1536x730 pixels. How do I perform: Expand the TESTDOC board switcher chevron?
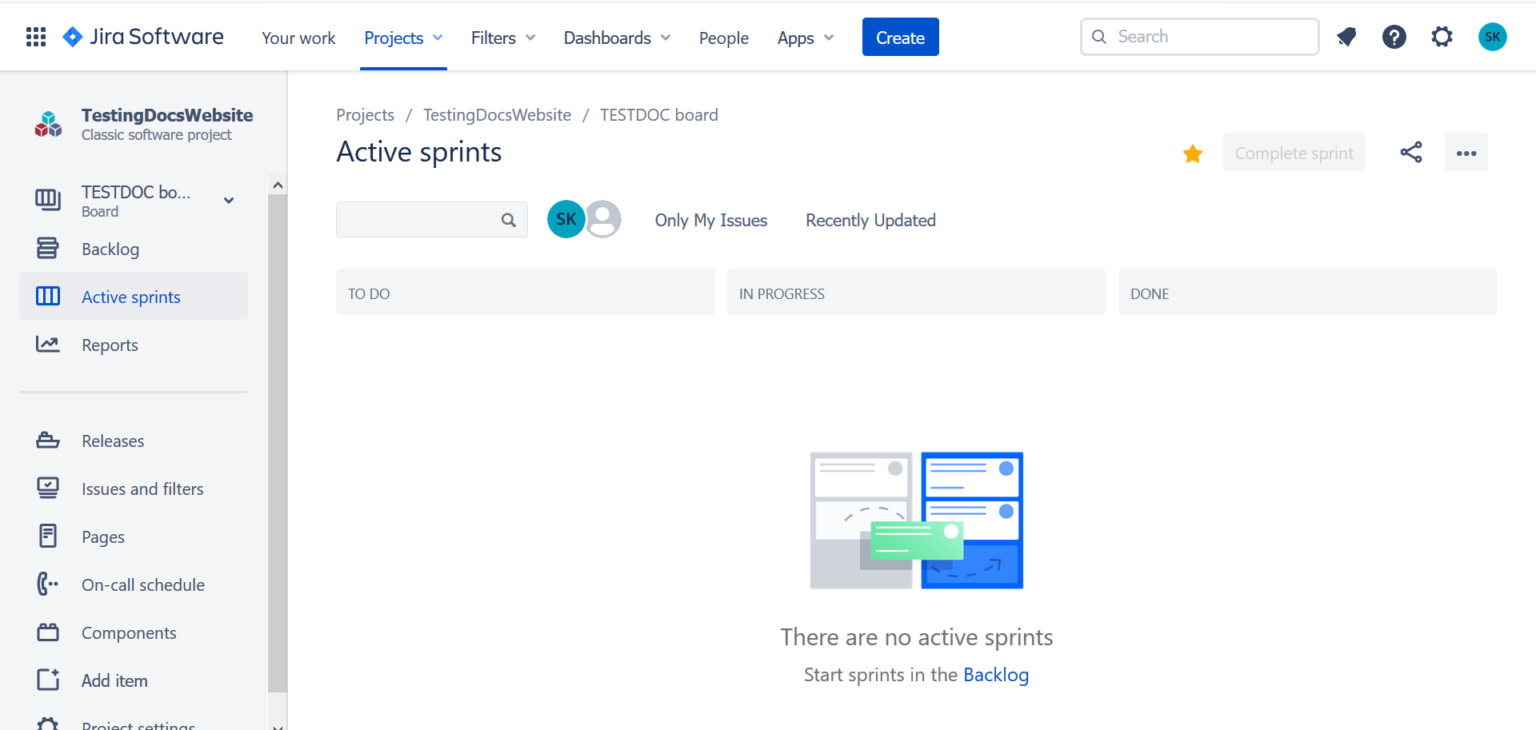pyautogui.click(x=228, y=200)
